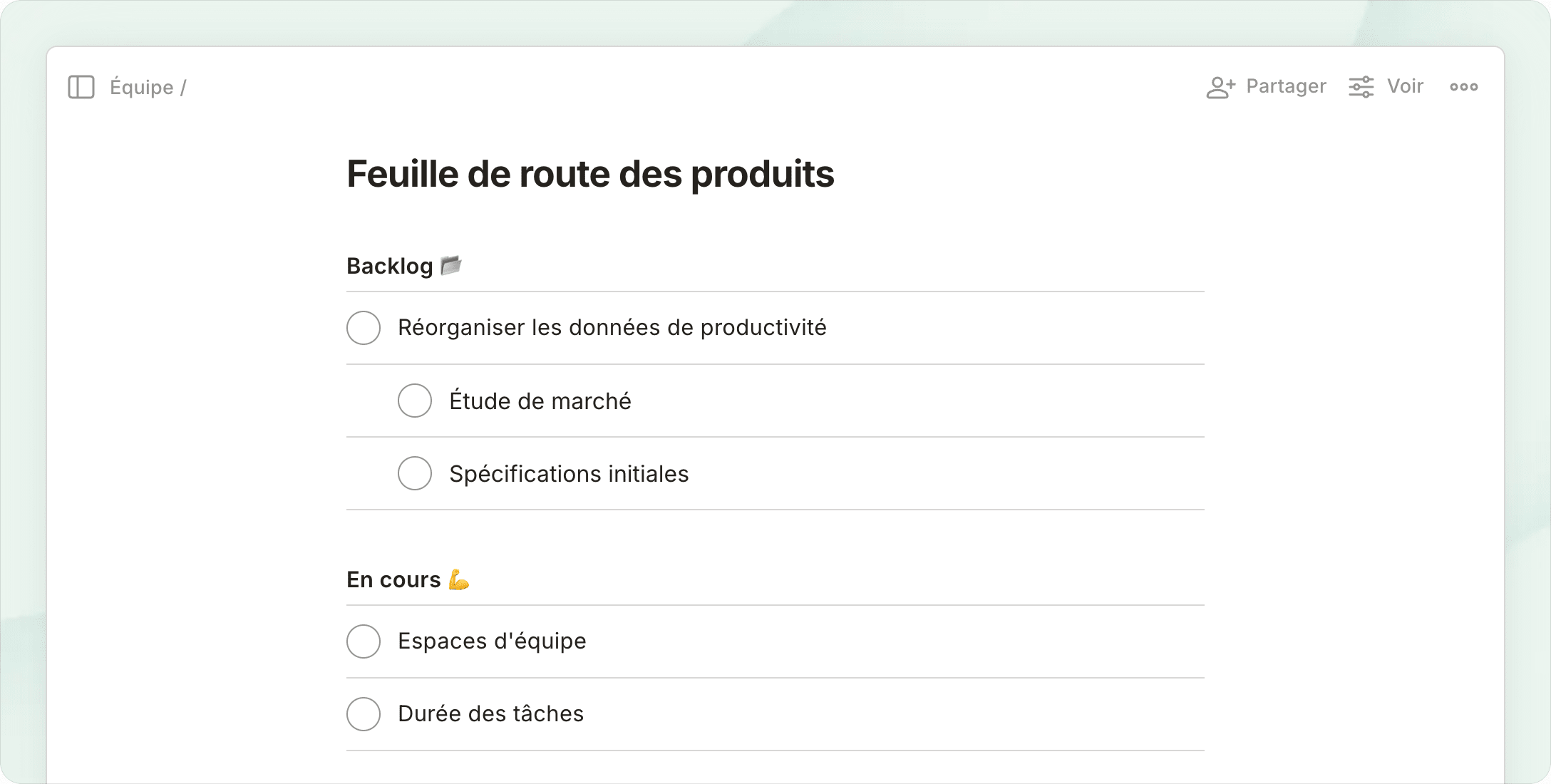Tick the Spécifications initiales checkbox

point(415,473)
